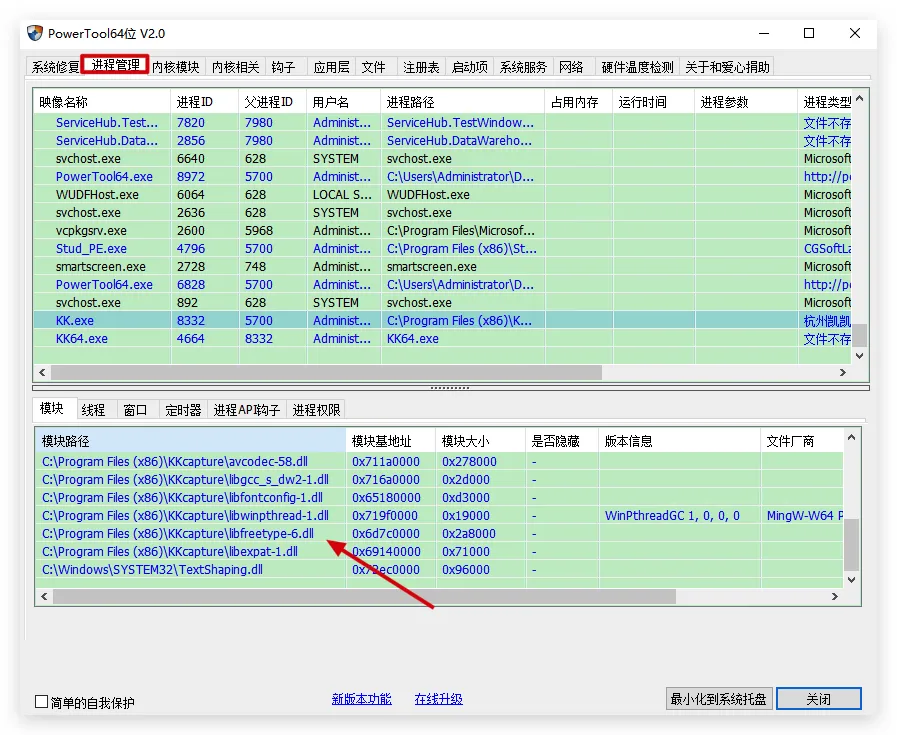Switch to the 进程权限 sub-tab
Image resolution: width=897 pixels, height=735 pixels.
316,410
